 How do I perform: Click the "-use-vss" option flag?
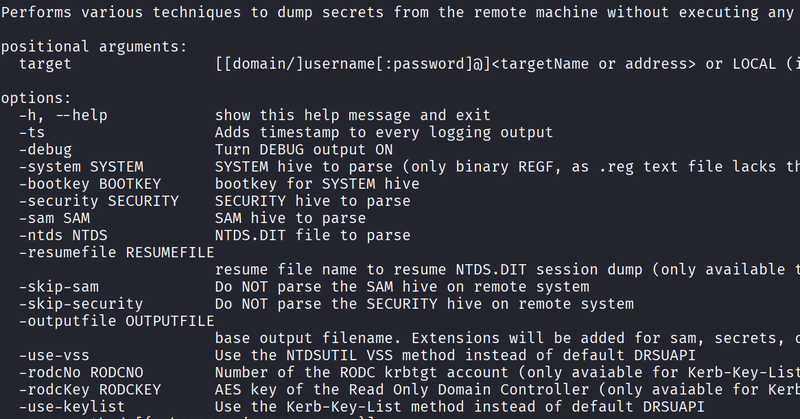coord(54,355)
